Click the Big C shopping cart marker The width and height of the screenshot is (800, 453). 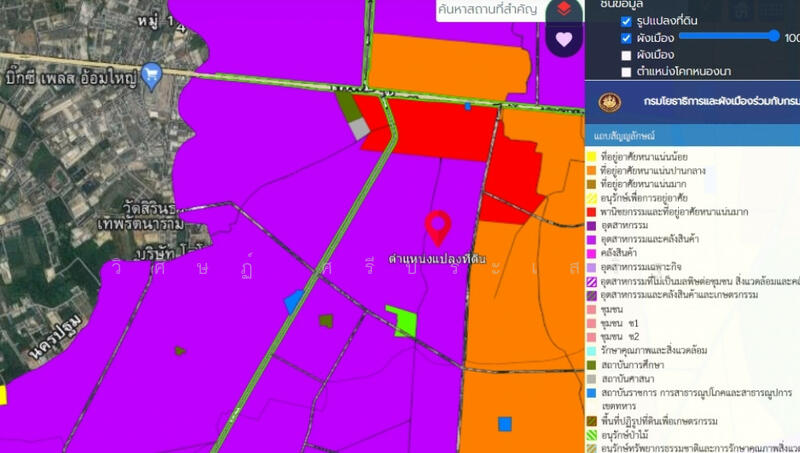[152, 74]
